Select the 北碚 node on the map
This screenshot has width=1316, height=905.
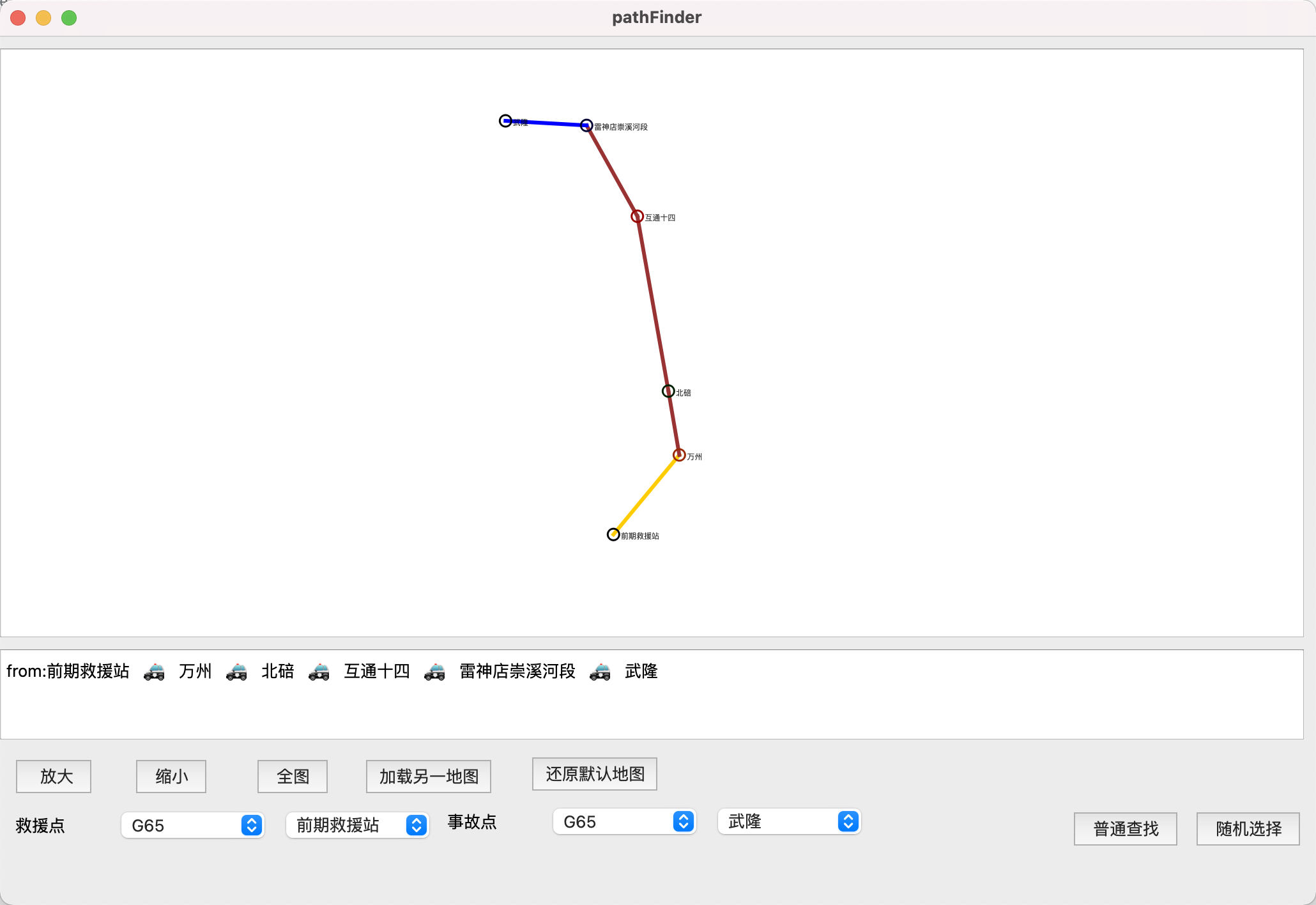(x=668, y=391)
